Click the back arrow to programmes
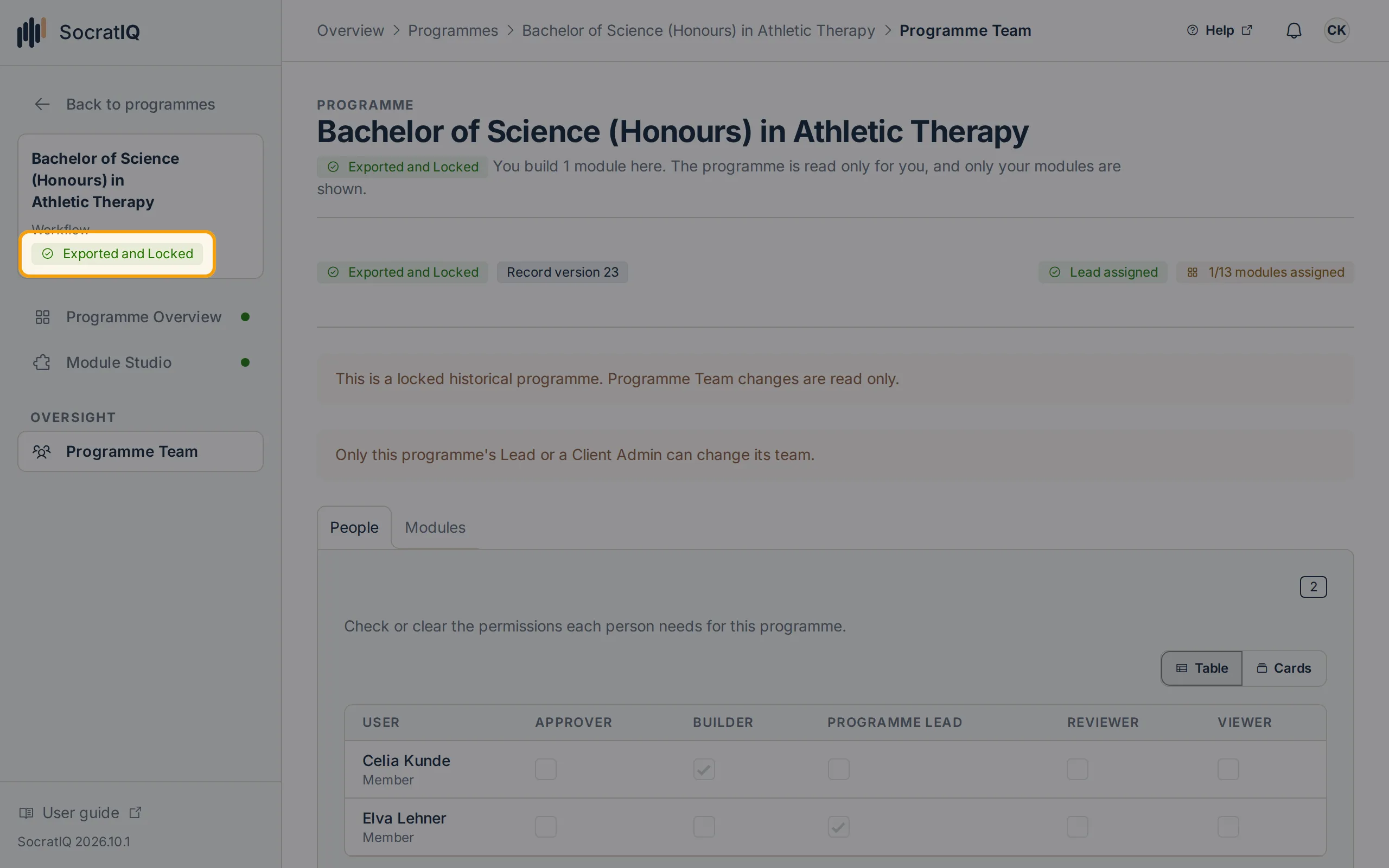Screen dimensions: 1389x868 click(x=42, y=105)
